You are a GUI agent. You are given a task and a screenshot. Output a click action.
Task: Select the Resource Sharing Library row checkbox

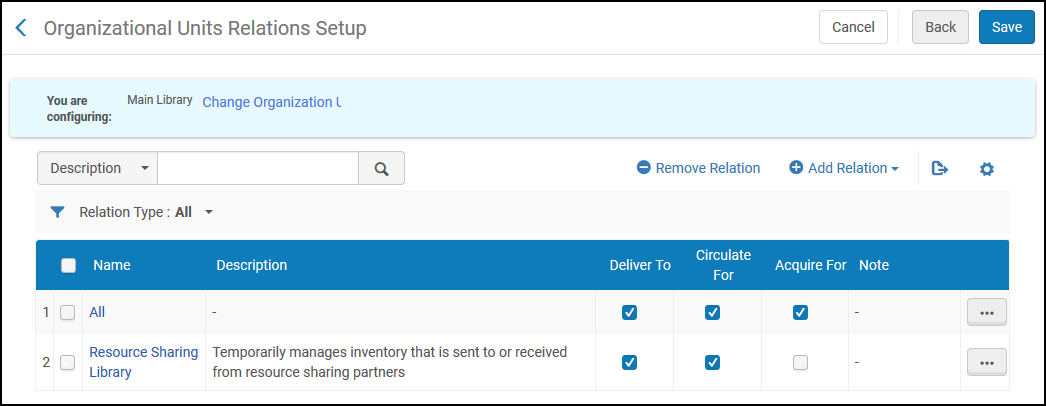[x=68, y=362]
